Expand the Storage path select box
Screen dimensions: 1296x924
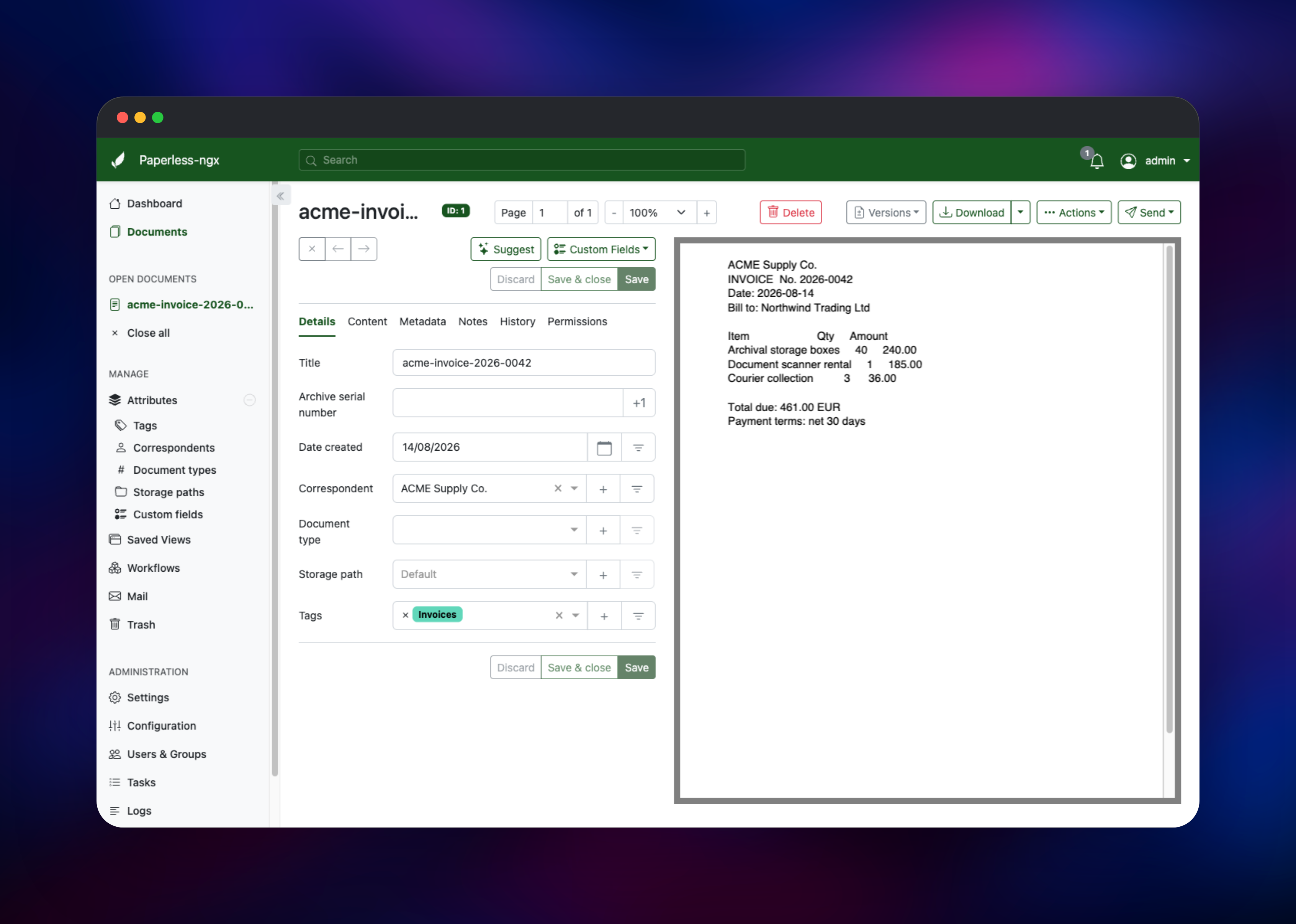tap(489, 575)
